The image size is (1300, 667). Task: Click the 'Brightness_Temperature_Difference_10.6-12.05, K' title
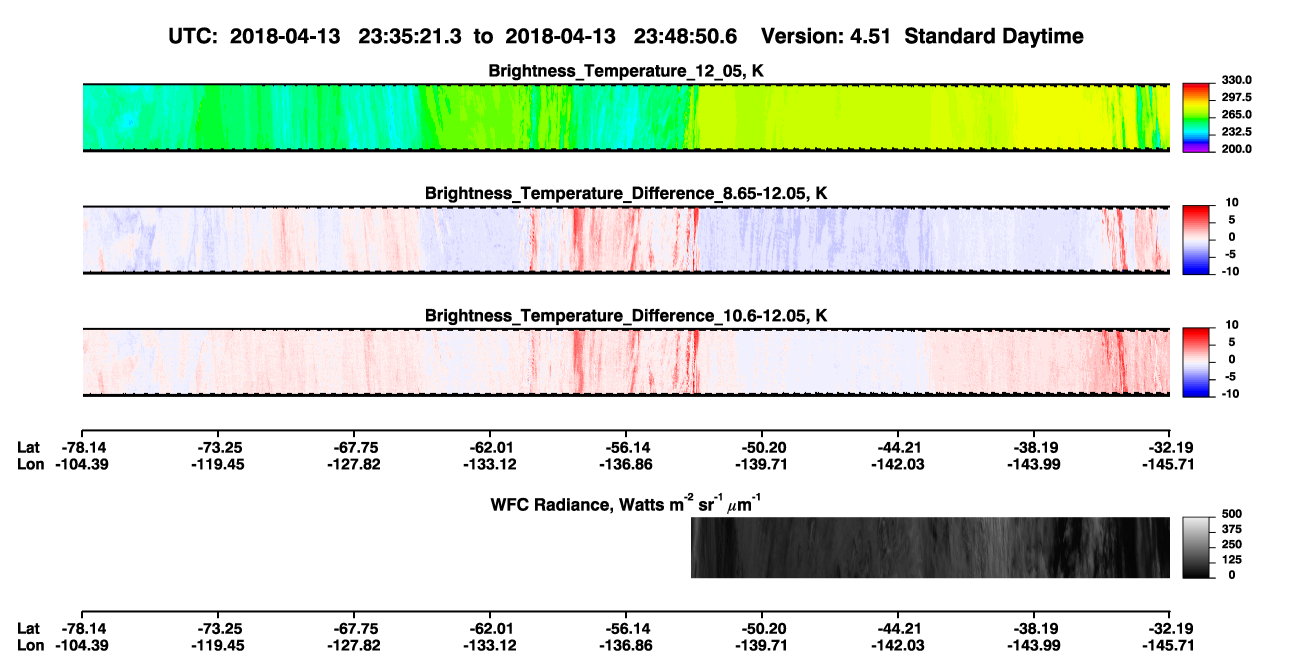point(626,315)
